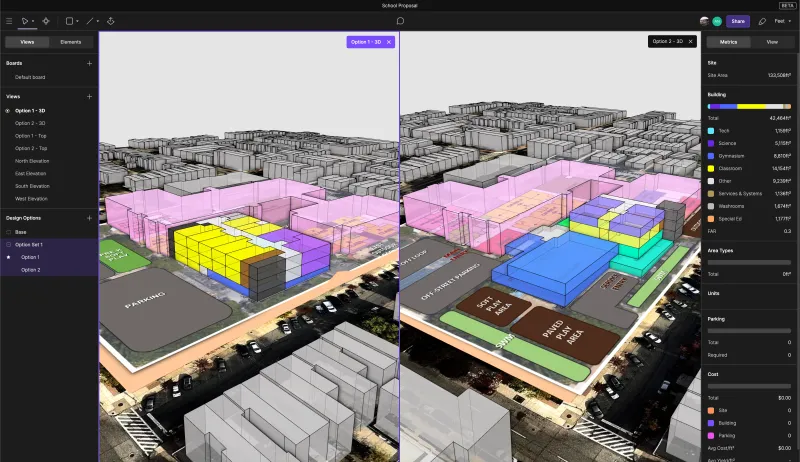Select the rectangle shape tool
The image size is (800, 462).
69,20
